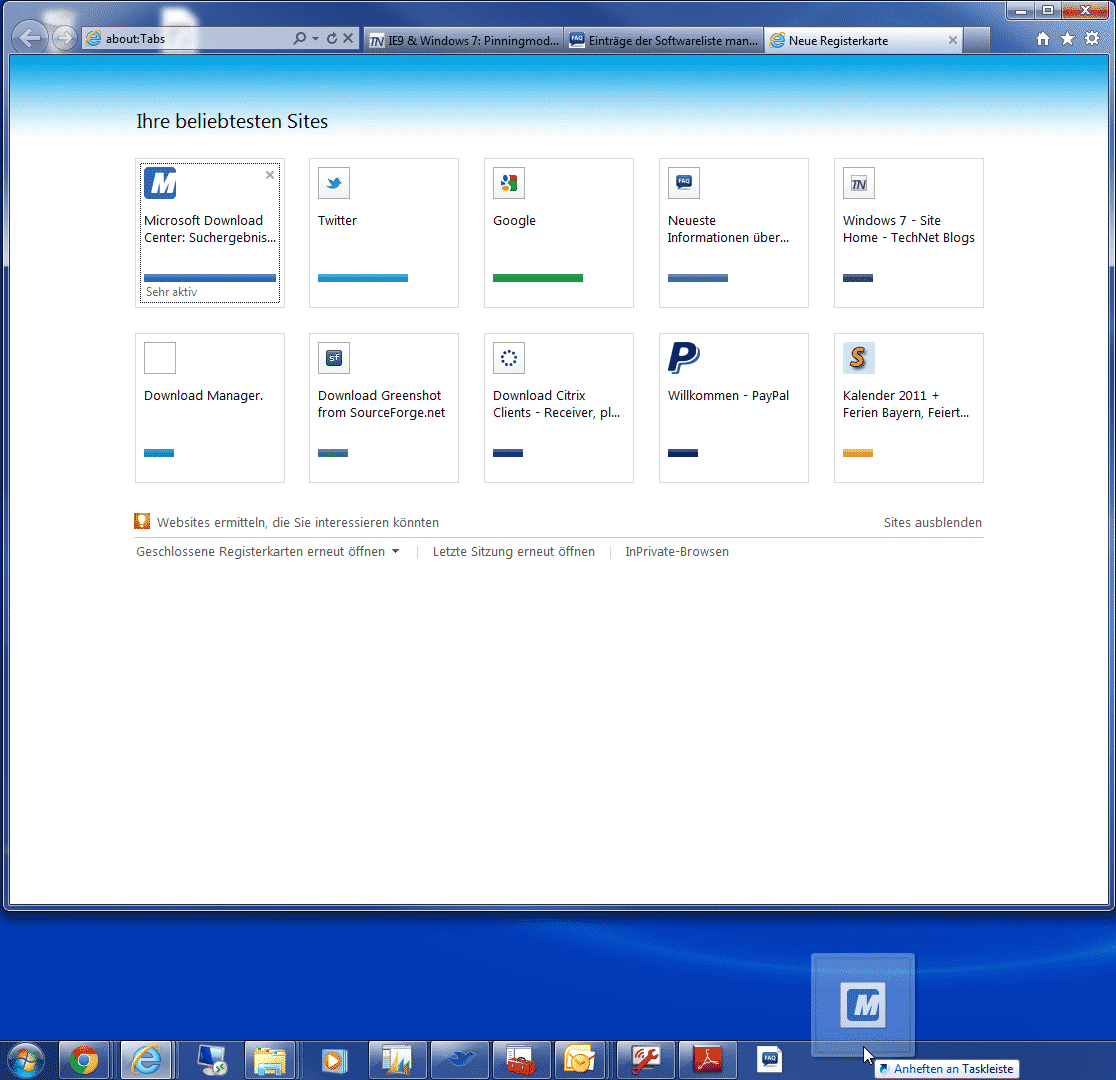Open Windows Explorer folder on the taskbar
This screenshot has width=1116, height=1080.
(270, 1061)
